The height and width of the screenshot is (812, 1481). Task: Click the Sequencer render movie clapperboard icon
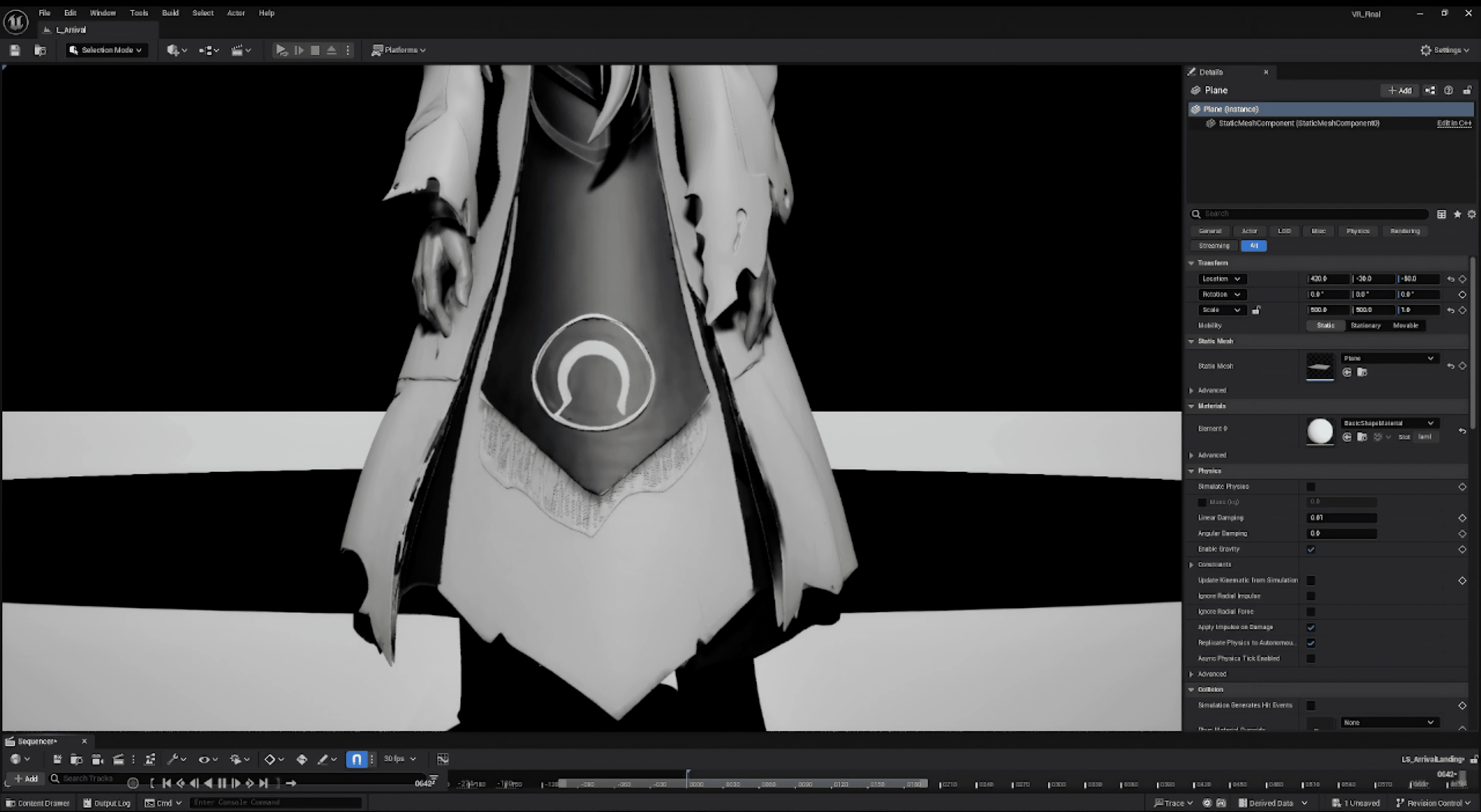click(119, 759)
